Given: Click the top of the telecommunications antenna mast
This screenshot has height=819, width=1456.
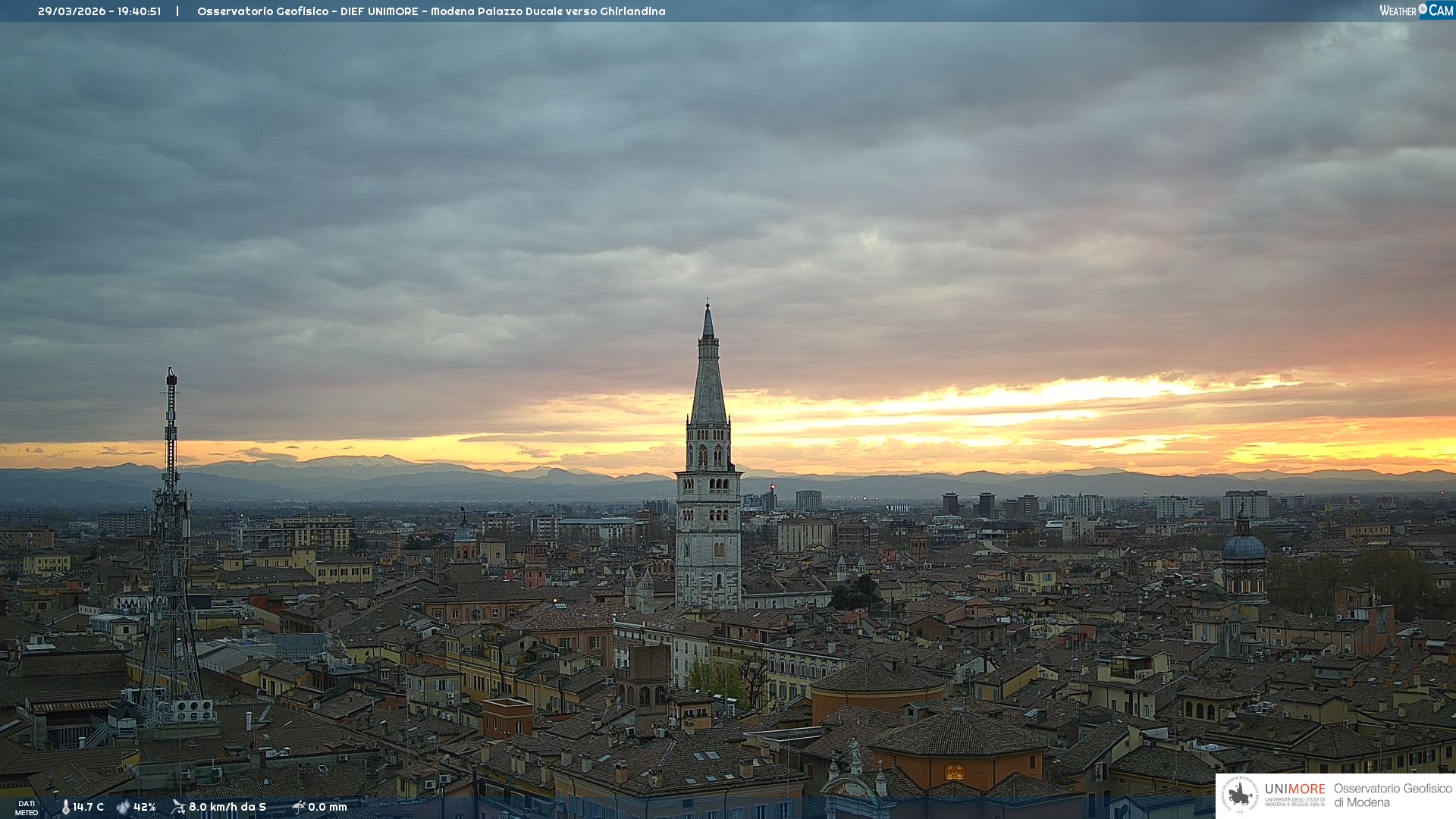Looking at the screenshot, I should click(x=171, y=373).
